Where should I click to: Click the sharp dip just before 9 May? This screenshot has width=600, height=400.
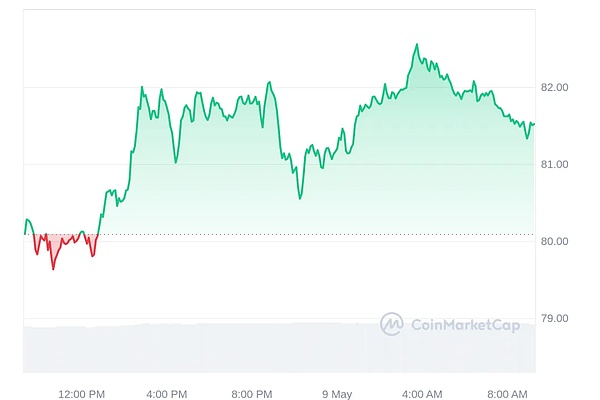point(299,198)
